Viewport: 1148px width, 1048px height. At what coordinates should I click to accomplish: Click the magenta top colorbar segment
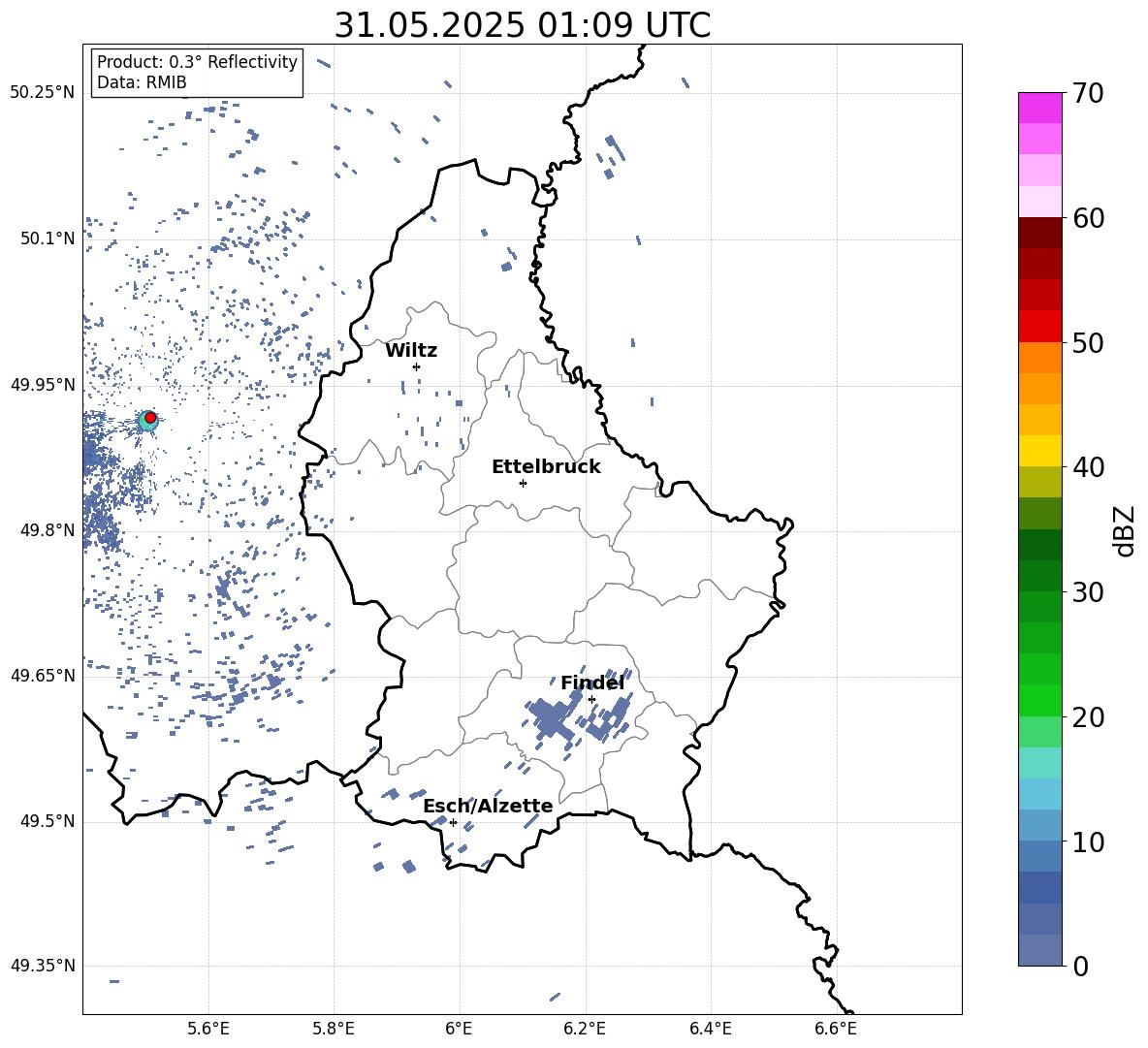tap(1040, 108)
